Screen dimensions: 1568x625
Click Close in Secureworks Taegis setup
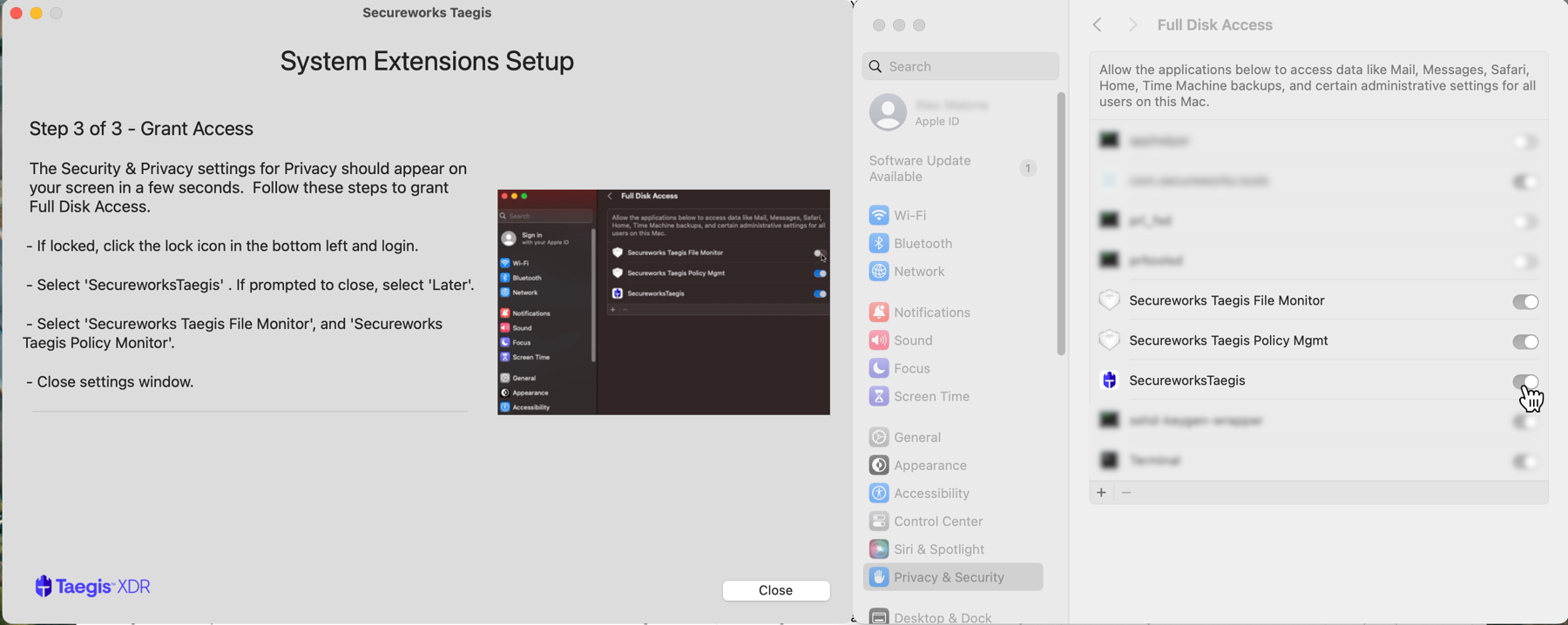tap(775, 590)
